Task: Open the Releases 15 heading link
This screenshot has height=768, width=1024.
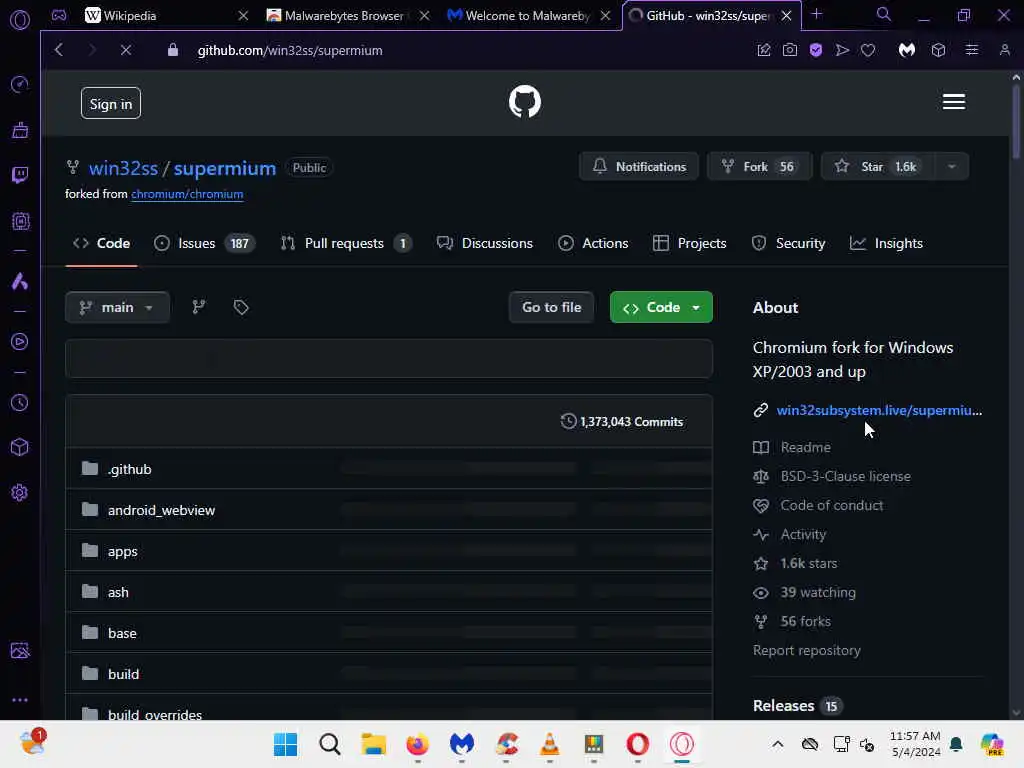Action: (797, 706)
